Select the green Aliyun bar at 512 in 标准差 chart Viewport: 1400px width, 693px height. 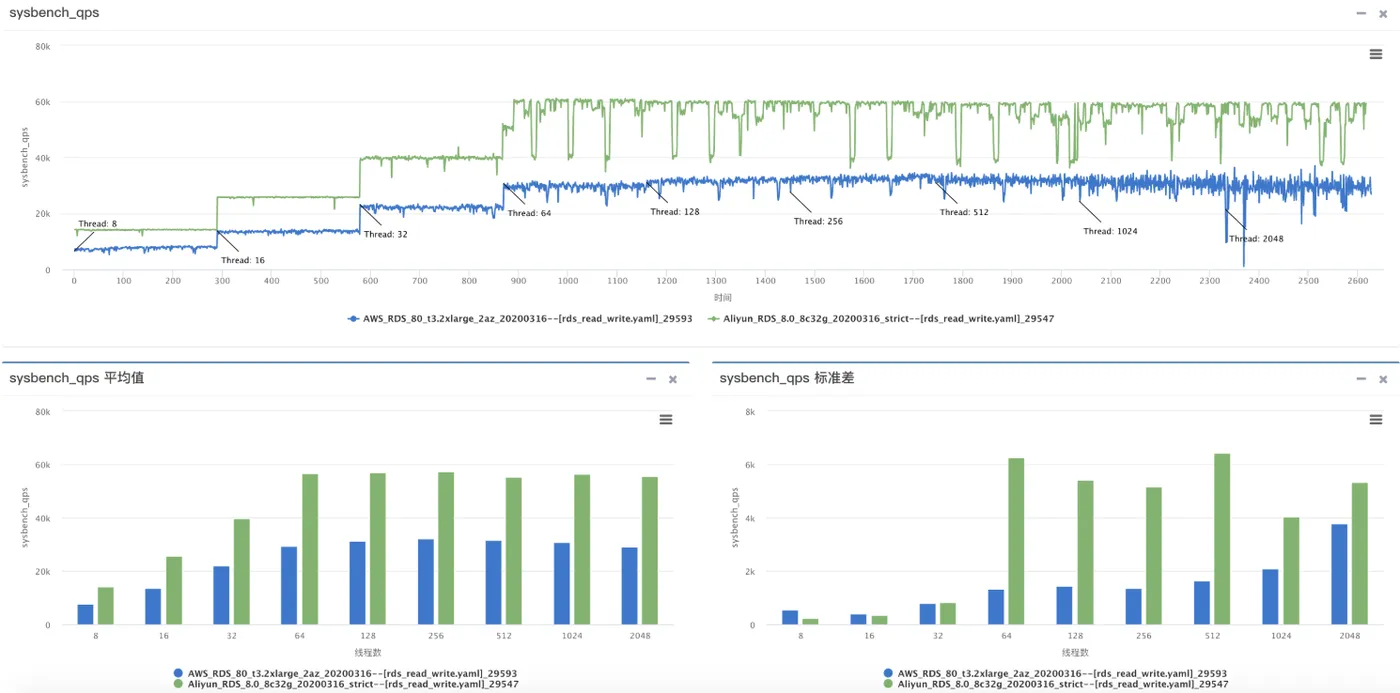click(x=1222, y=539)
